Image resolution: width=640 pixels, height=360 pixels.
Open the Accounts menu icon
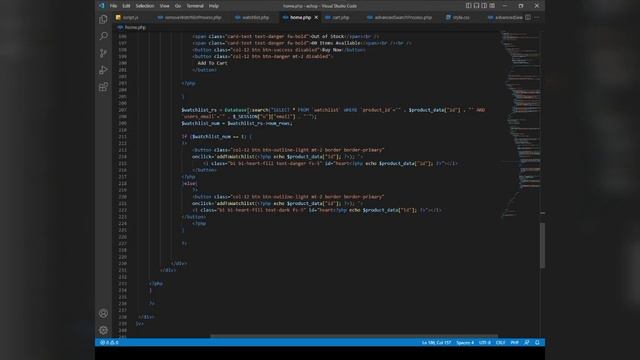click(x=103, y=313)
